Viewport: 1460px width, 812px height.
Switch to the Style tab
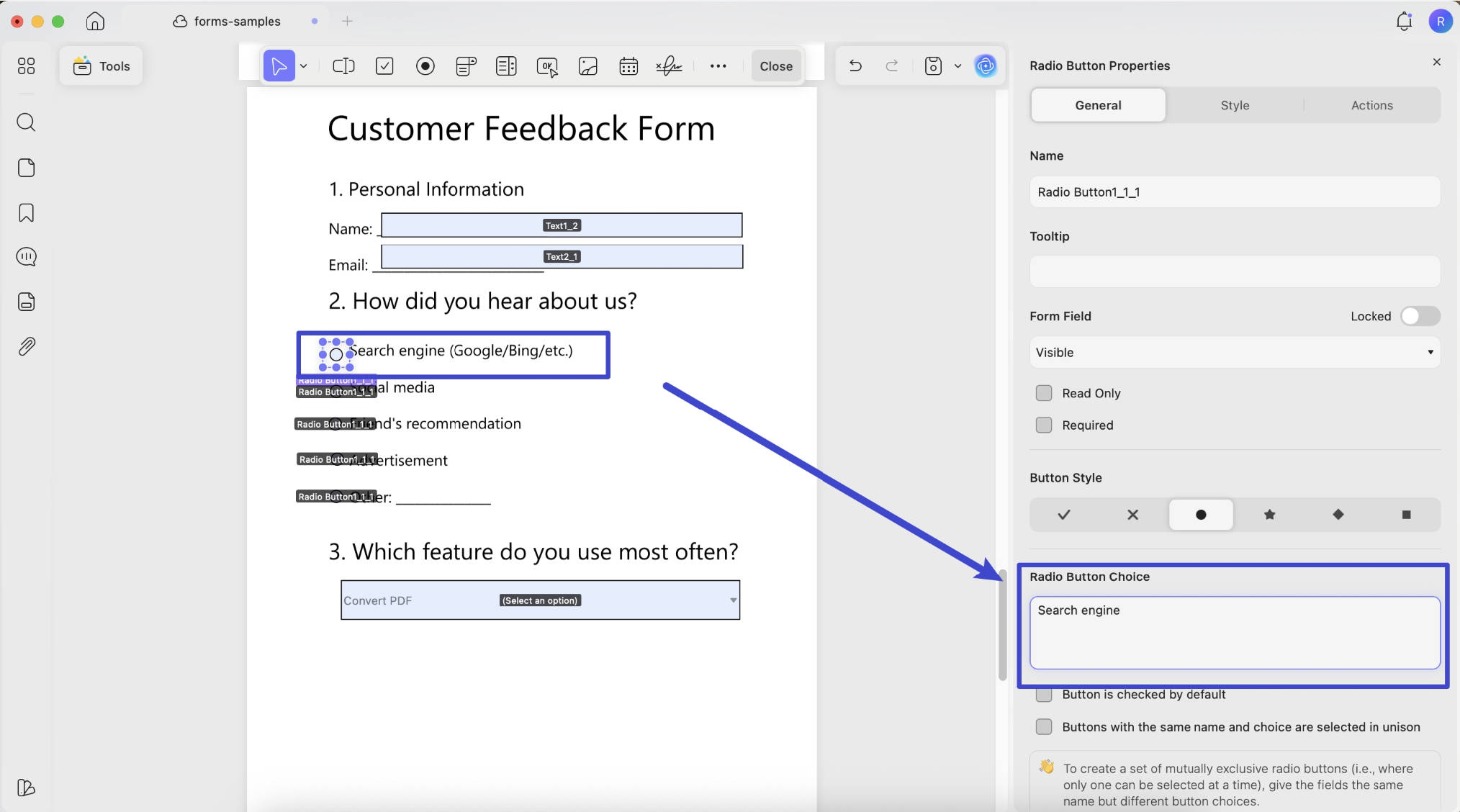click(1235, 105)
